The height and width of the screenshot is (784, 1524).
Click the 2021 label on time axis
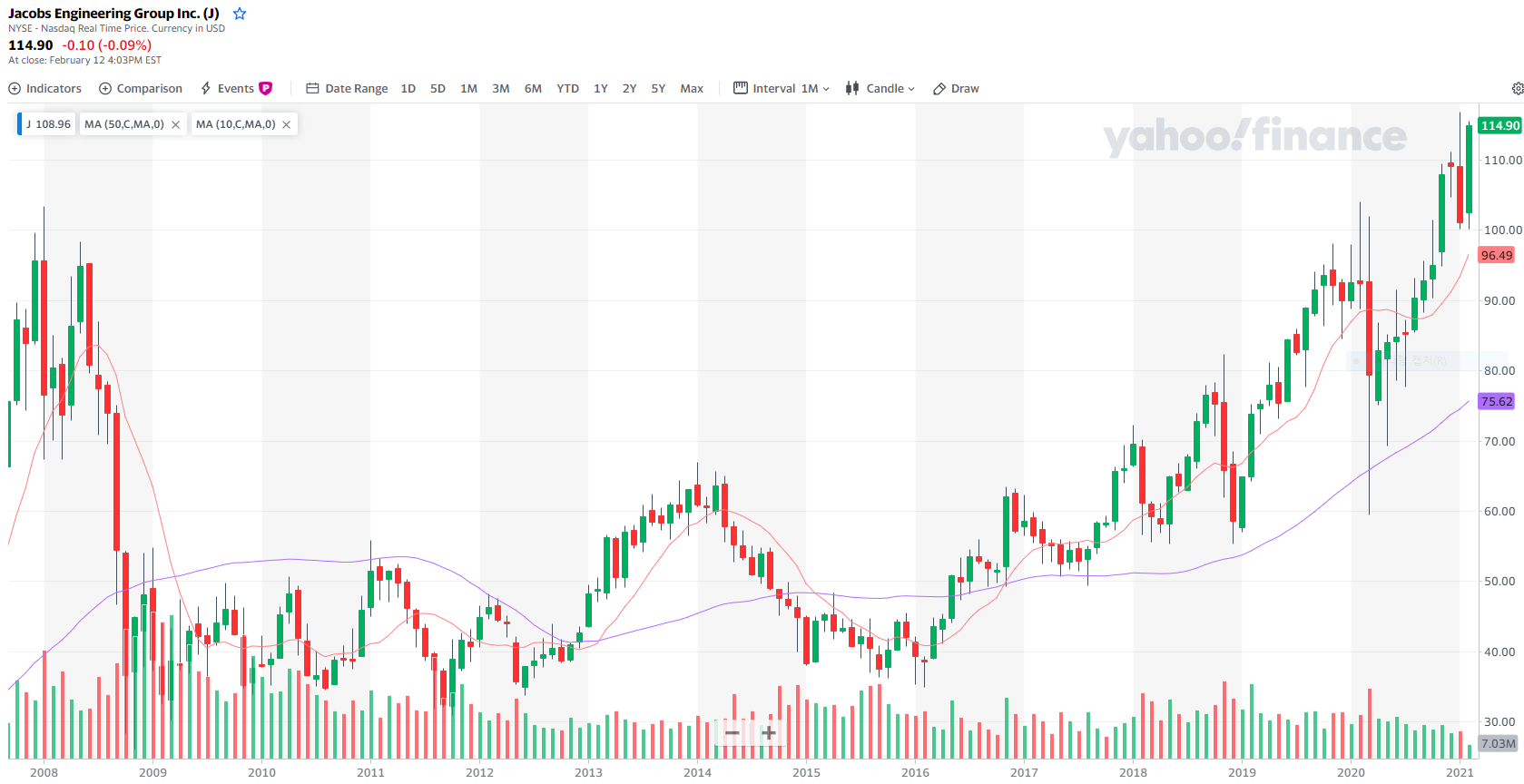click(1460, 772)
